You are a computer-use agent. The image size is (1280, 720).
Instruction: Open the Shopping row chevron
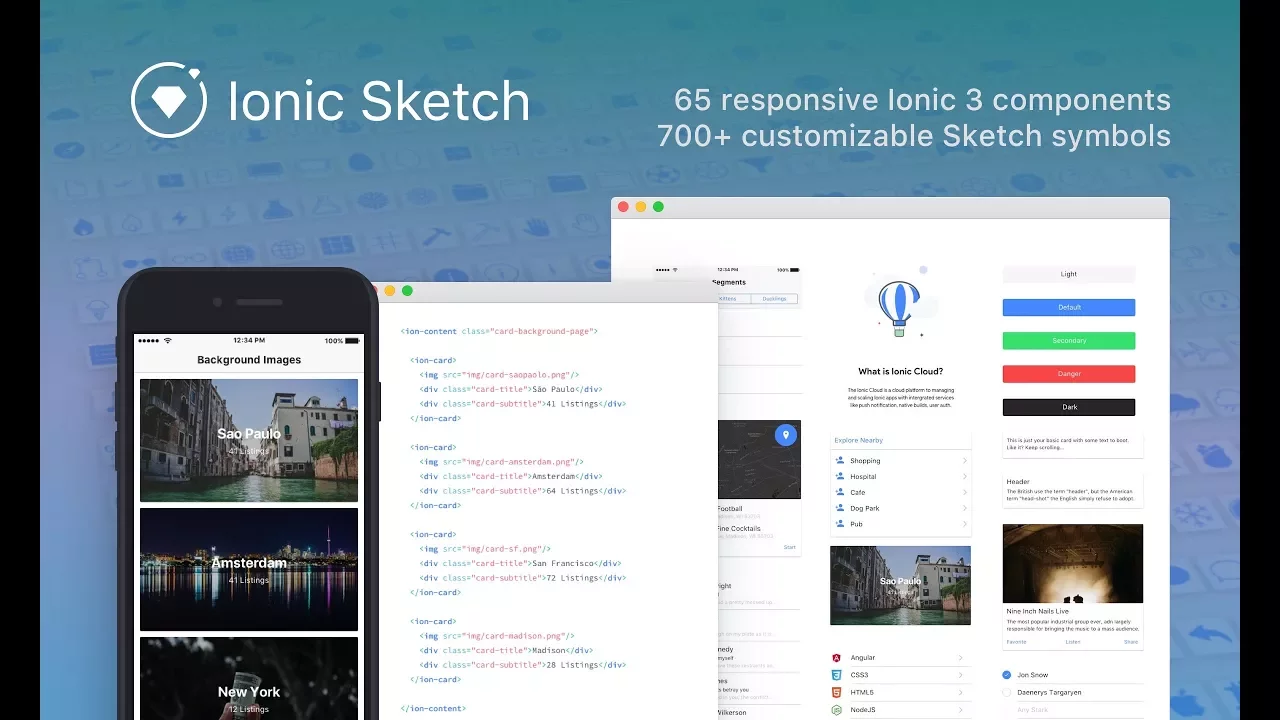[965, 461]
